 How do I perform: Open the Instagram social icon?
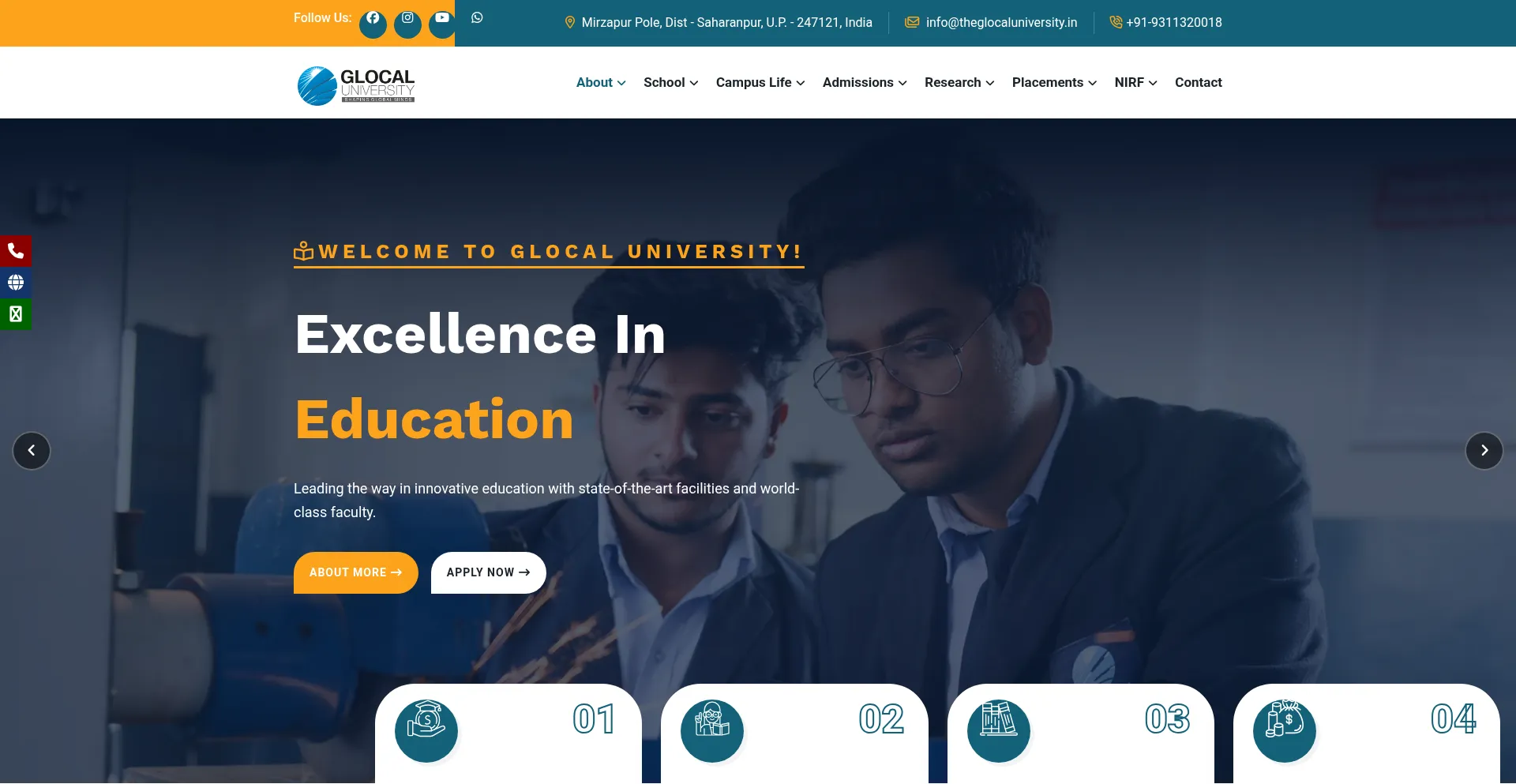coord(407,24)
